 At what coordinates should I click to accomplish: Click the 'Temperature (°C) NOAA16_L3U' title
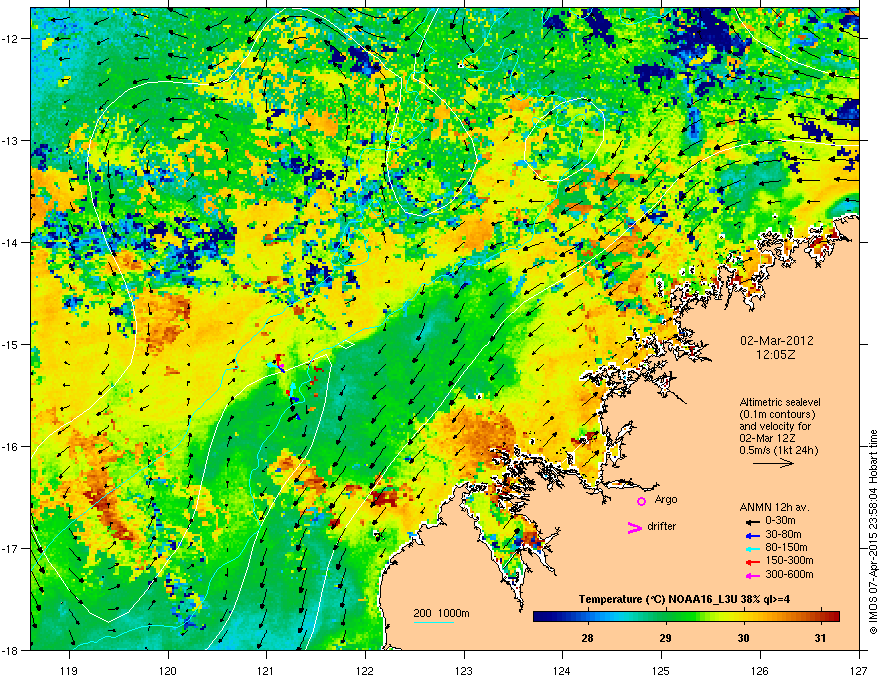657,599
